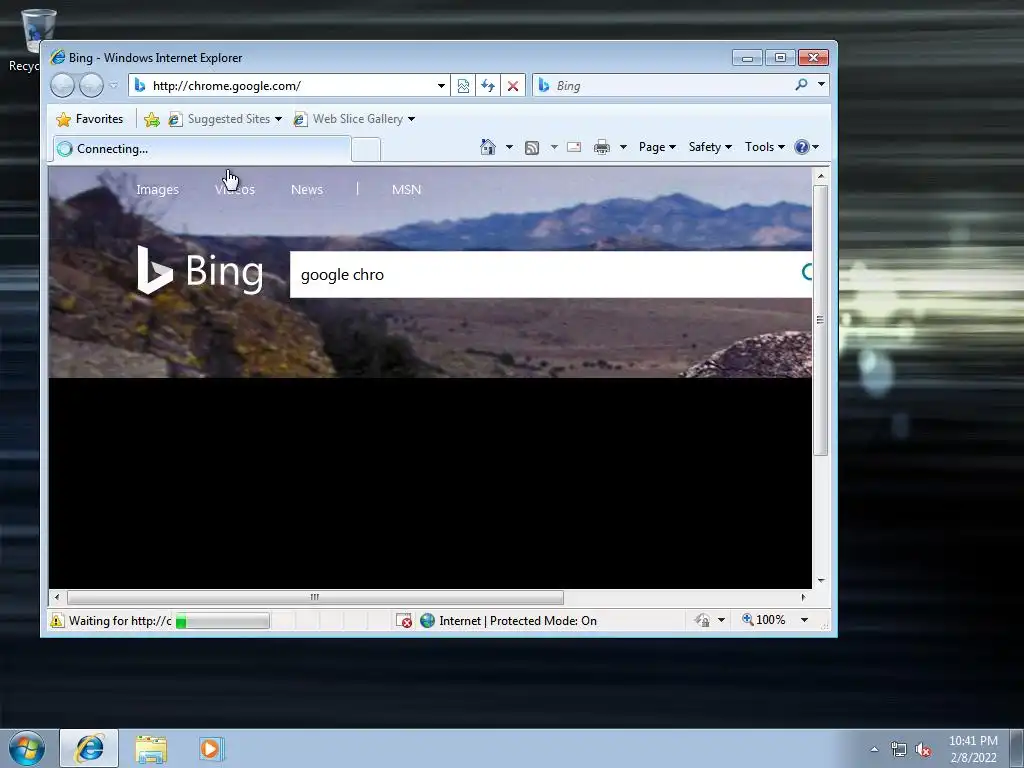The image size is (1024, 768).
Task: Open Bing Images link
Action: tap(157, 189)
